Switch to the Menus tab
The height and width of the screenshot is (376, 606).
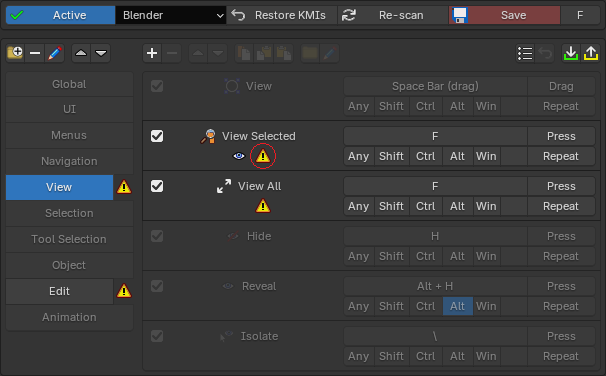tap(69, 135)
